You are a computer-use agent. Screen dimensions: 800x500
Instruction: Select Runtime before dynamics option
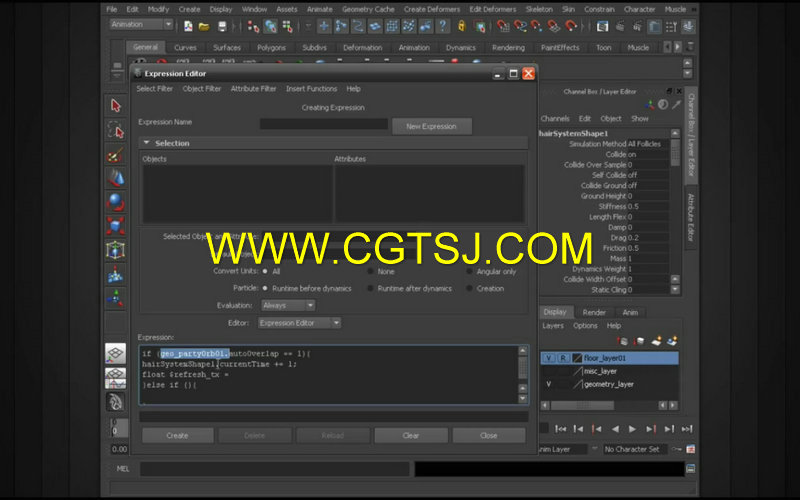click(x=265, y=288)
